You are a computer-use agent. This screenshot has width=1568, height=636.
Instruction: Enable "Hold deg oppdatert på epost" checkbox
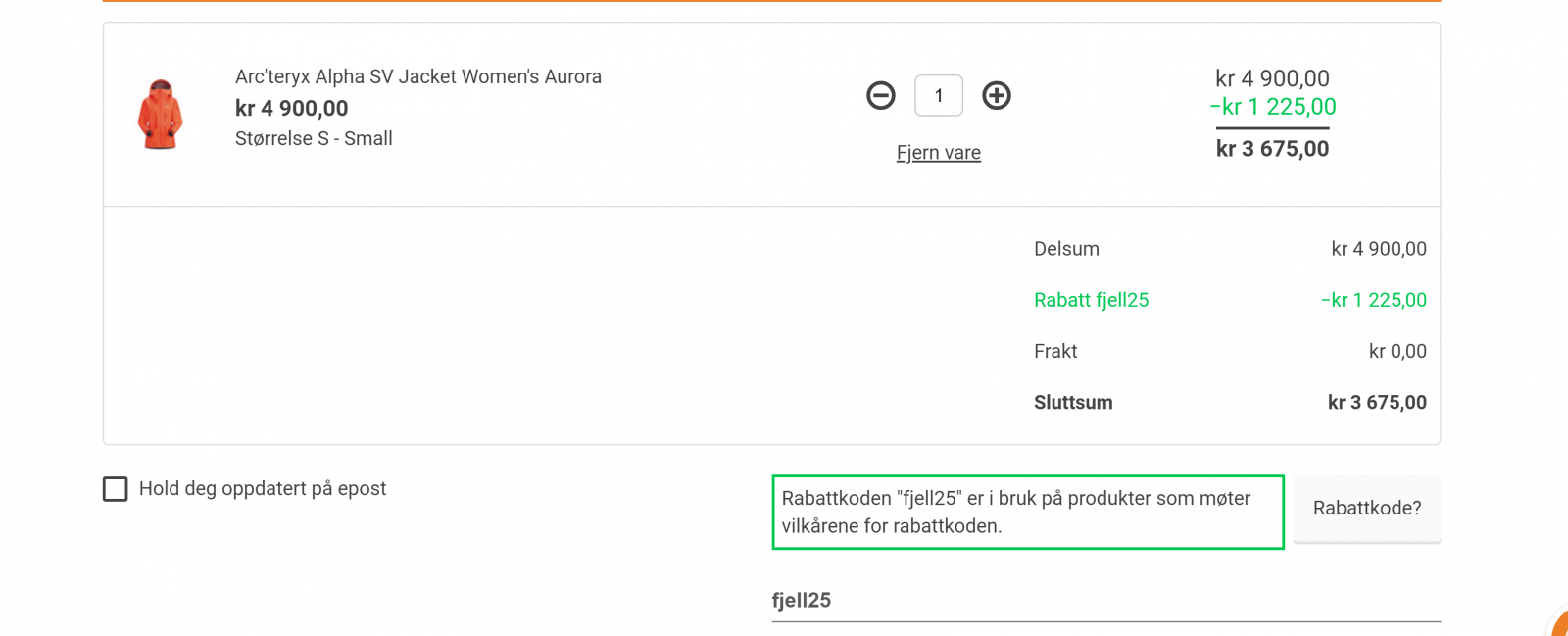coord(116,489)
